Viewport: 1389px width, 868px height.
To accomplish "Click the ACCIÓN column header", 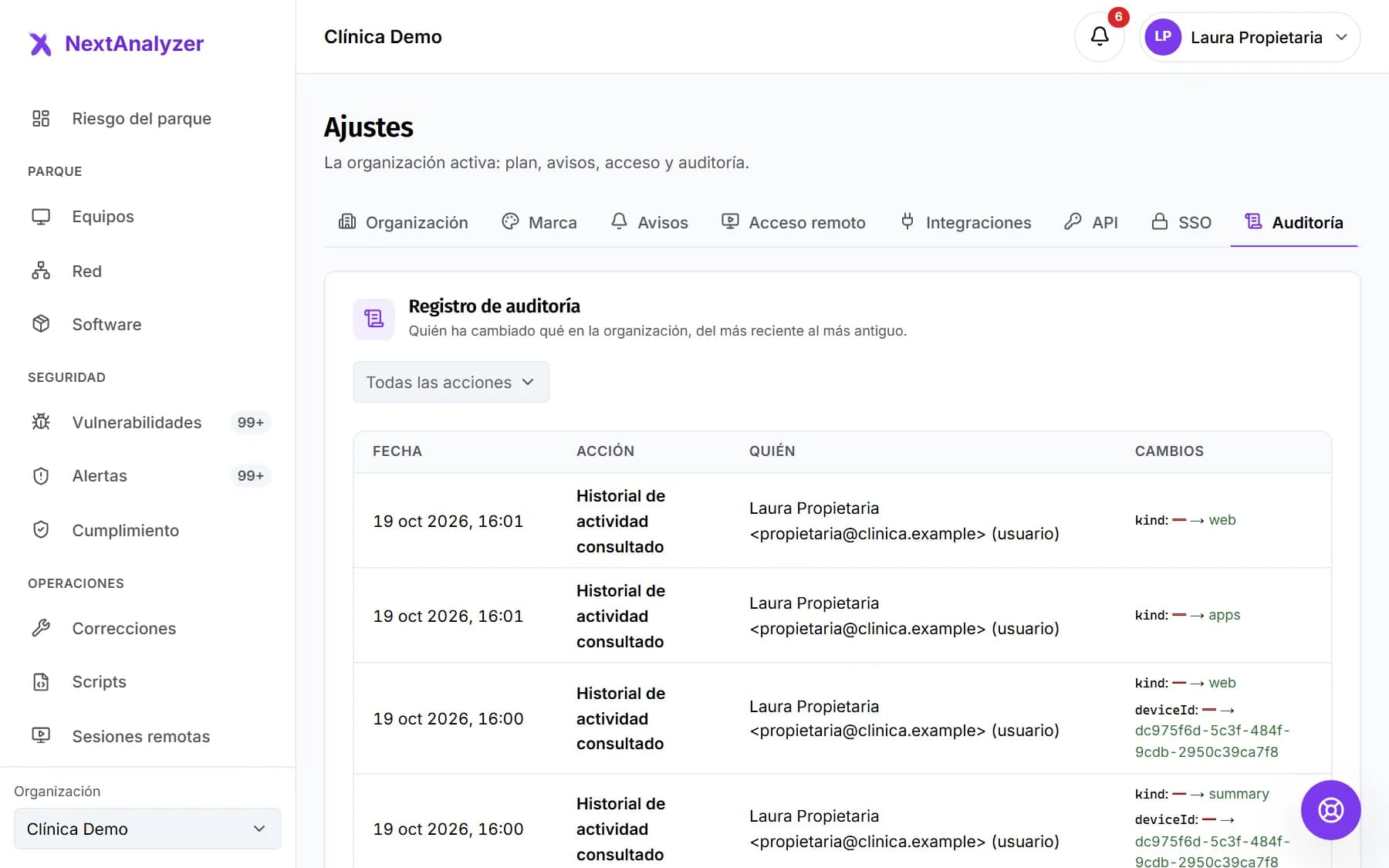I will point(606,451).
